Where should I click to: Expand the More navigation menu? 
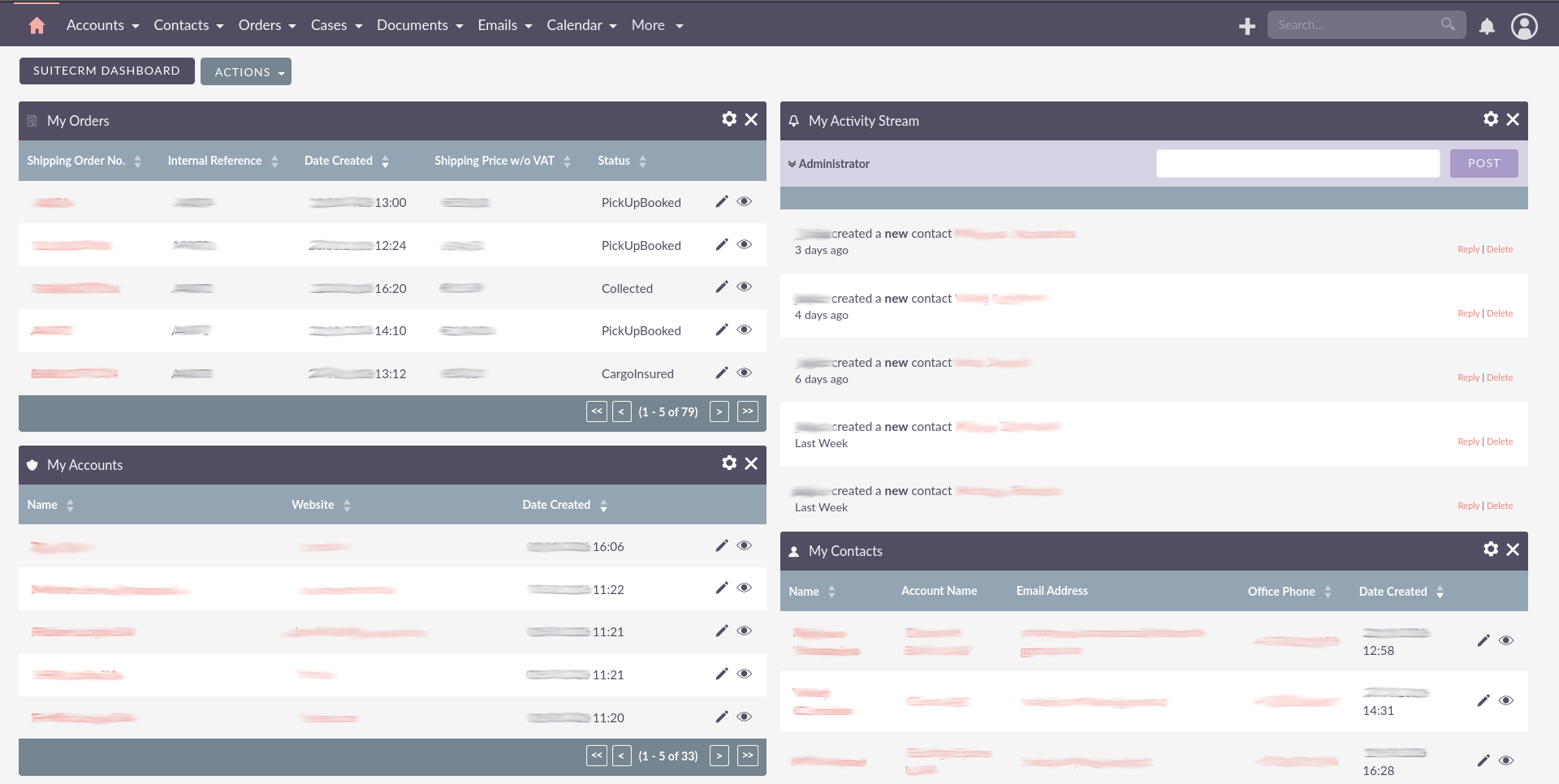pos(657,26)
